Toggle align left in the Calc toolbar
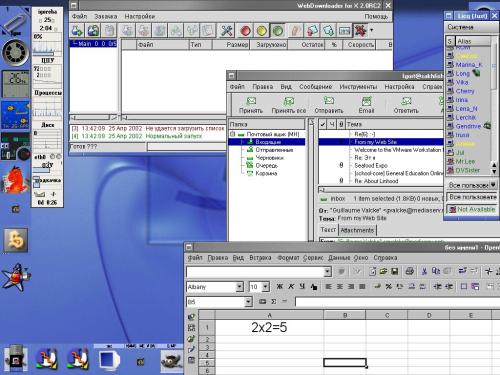The height and width of the screenshot is (375, 500). pyautogui.click(x=329, y=287)
